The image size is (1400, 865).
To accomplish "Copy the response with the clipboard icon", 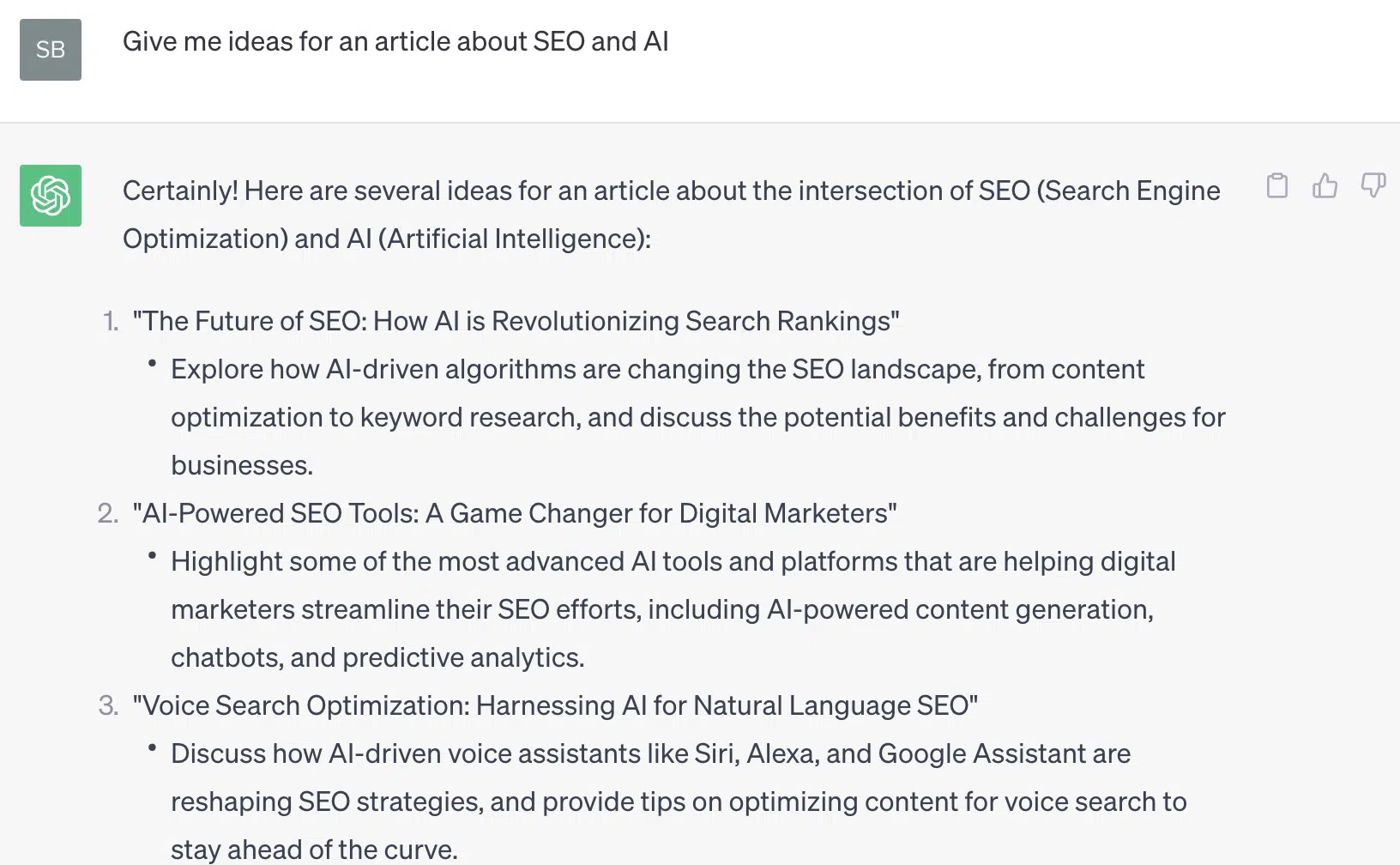I will coord(1276,185).
